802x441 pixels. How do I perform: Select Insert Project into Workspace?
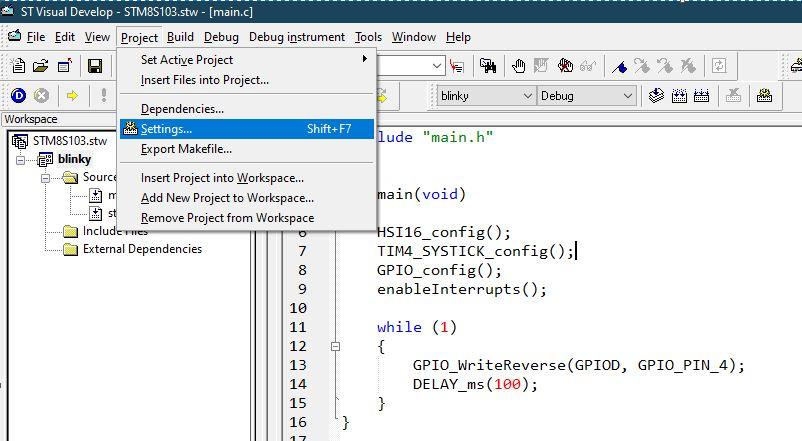click(247, 178)
